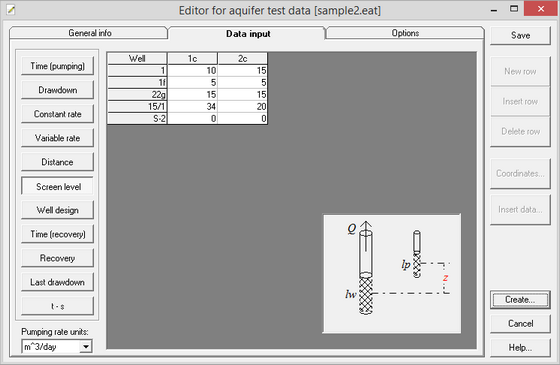Show the Recovery data table
This screenshot has width=560, height=365.
click(57, 258)
